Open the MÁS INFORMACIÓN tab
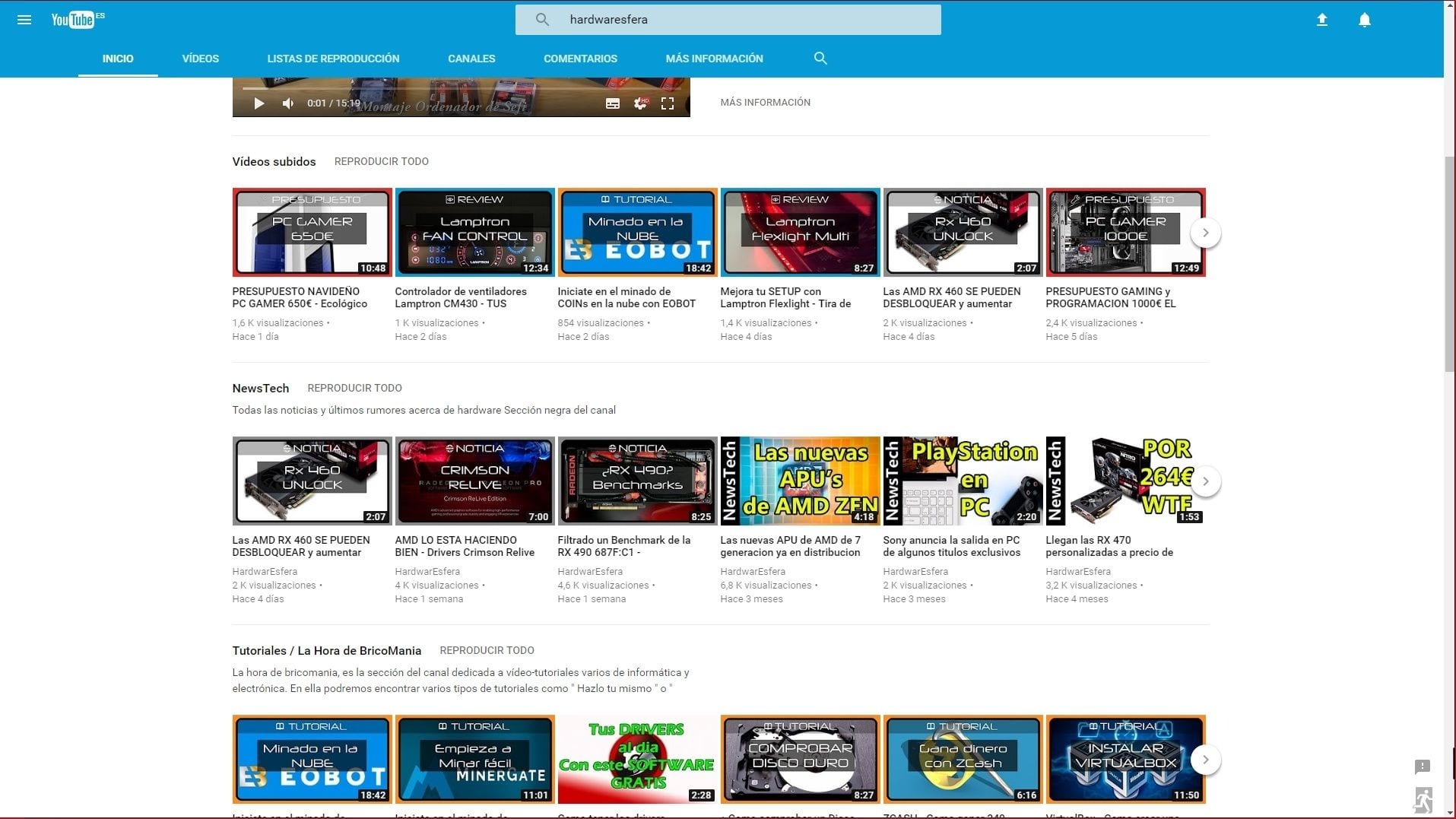 714,59
